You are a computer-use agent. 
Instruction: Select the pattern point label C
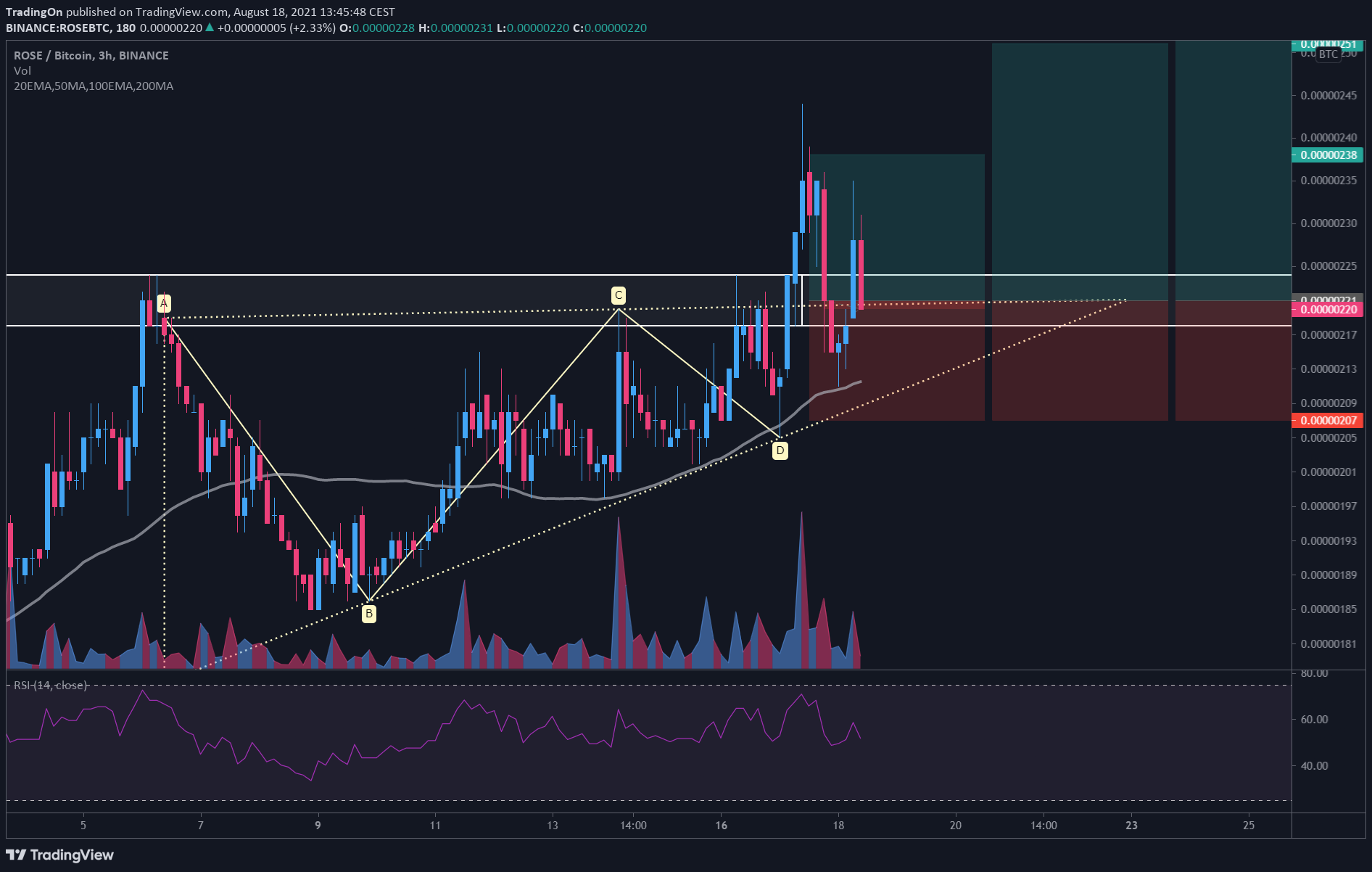619,295
